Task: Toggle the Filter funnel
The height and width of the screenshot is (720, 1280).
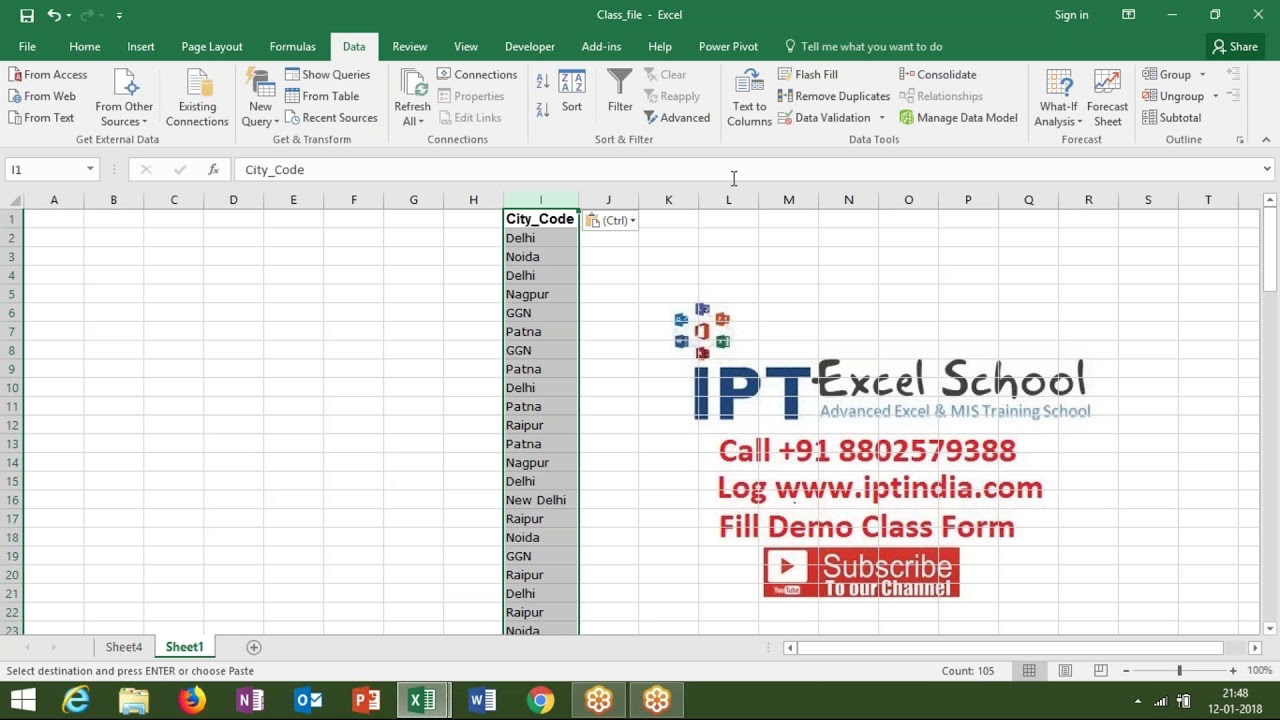Action: [x=620, y=91]
